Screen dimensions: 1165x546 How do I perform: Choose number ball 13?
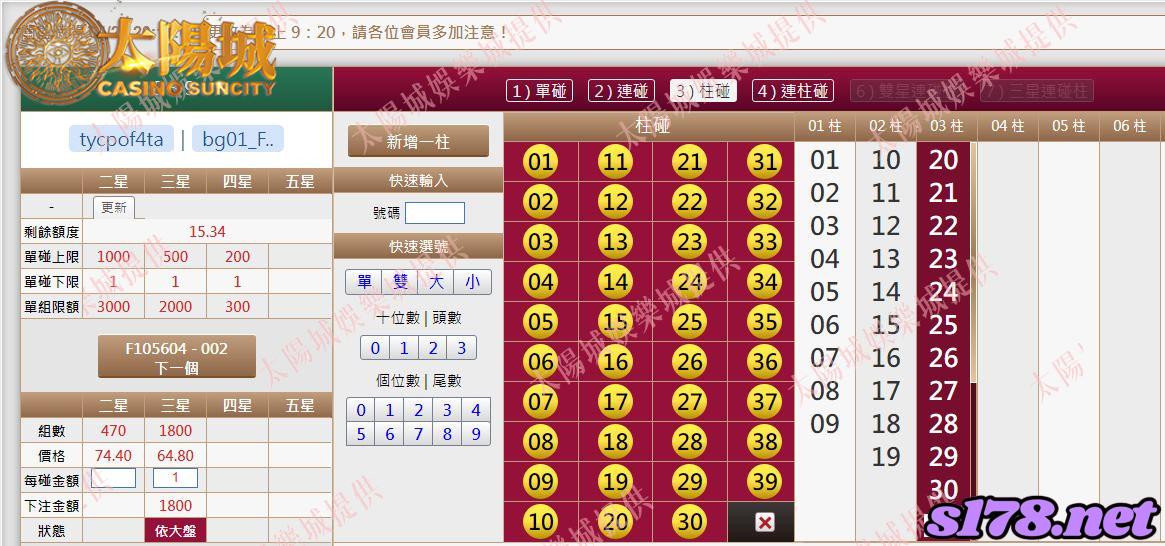coord(615,242)
